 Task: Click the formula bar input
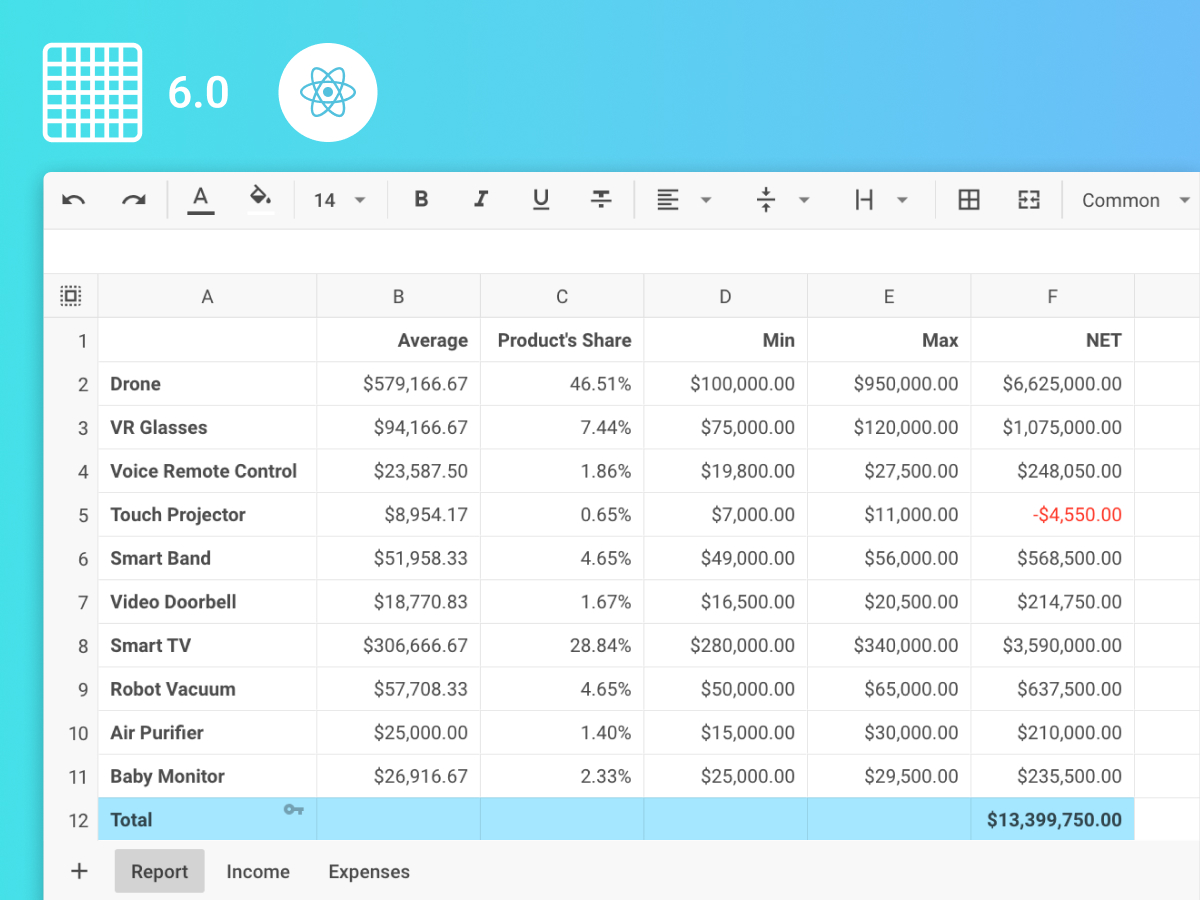(x=621, y=252)
